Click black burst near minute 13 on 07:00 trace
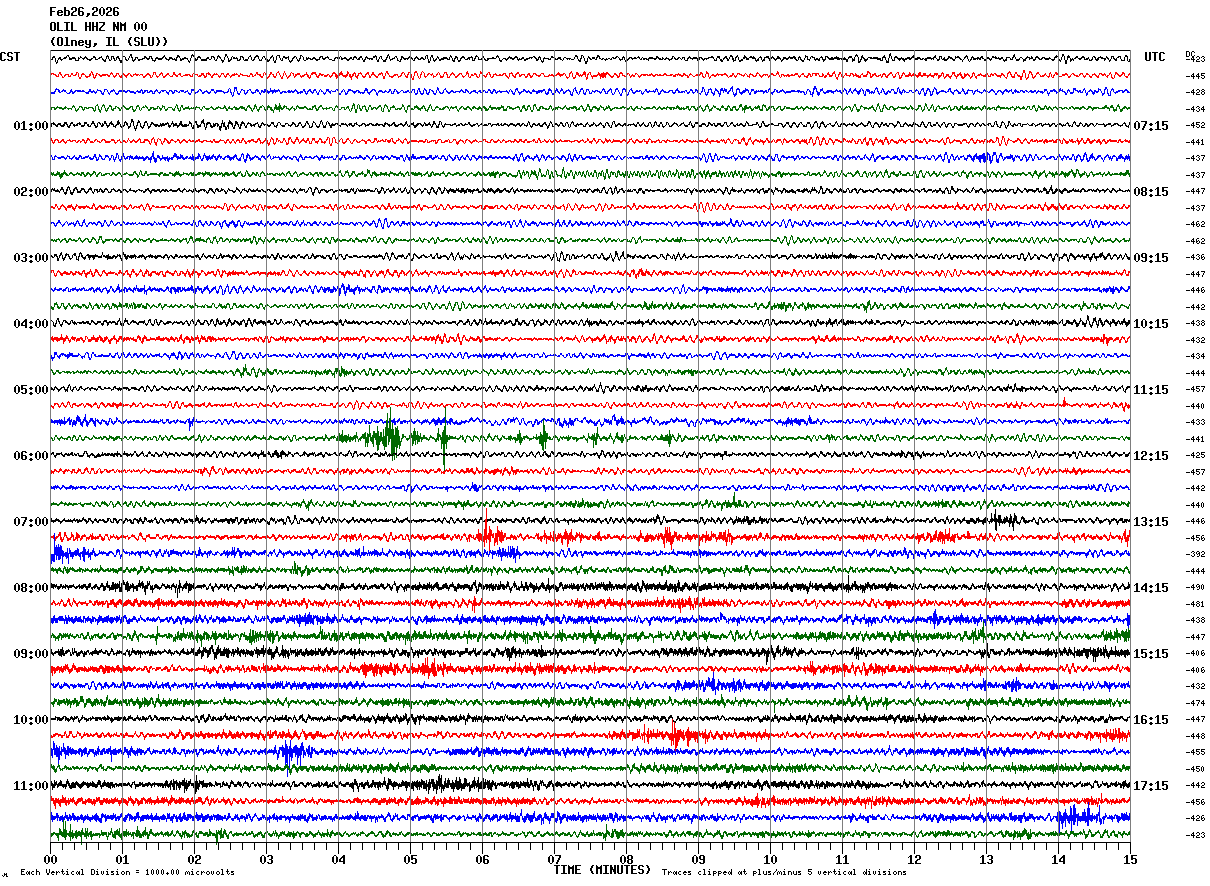This screenshot has height=886, width=1210. point(1003,520)
